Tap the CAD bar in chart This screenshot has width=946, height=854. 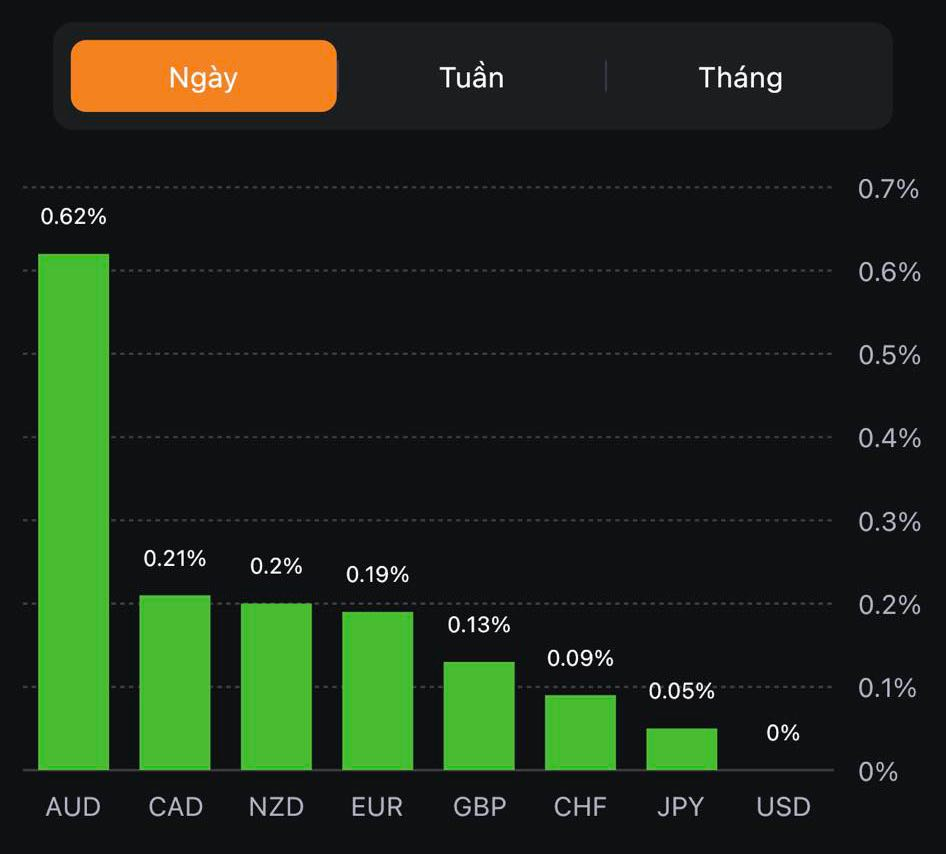175,682
